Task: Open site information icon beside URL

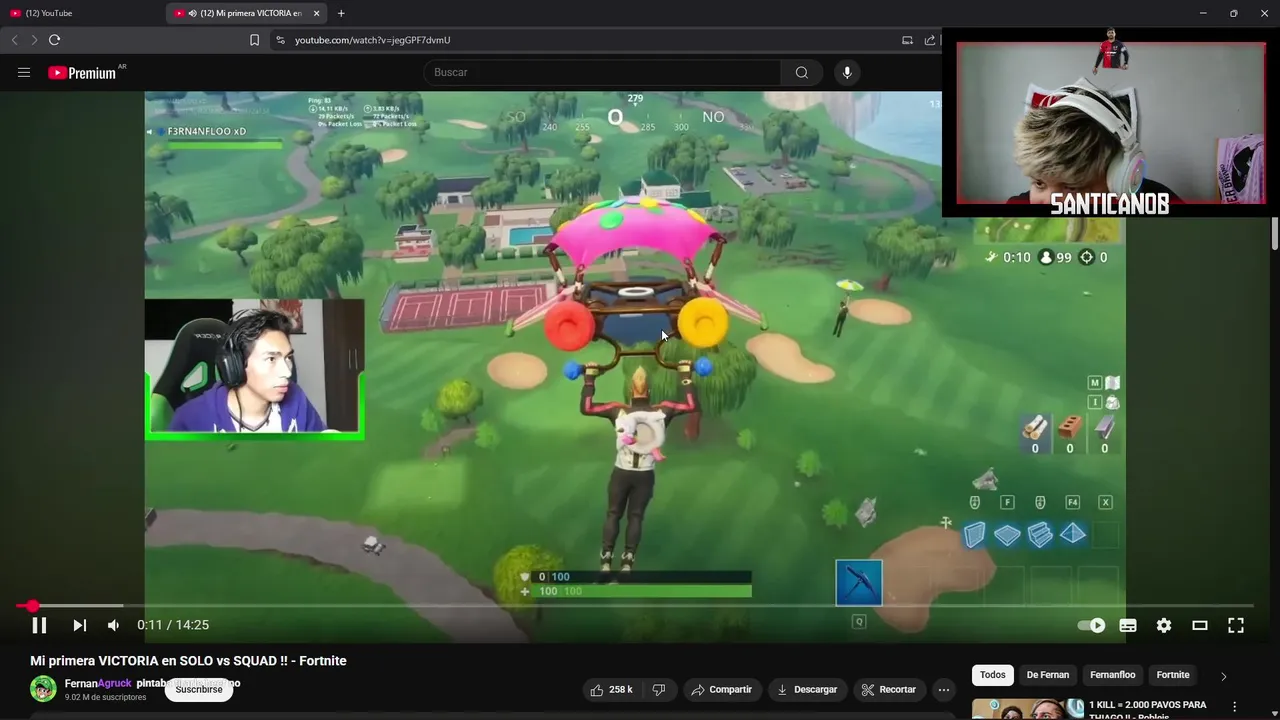Action: tap(280, 40)
